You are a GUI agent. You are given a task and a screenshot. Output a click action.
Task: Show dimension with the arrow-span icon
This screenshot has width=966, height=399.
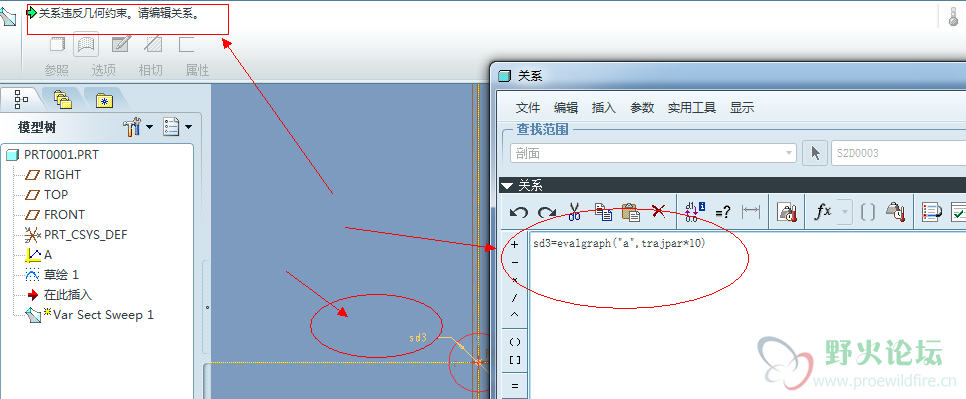[751, 212]
